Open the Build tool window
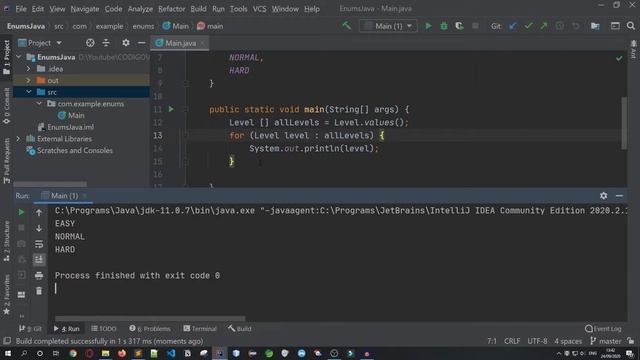The image size is (640, 360). (240, 329)
